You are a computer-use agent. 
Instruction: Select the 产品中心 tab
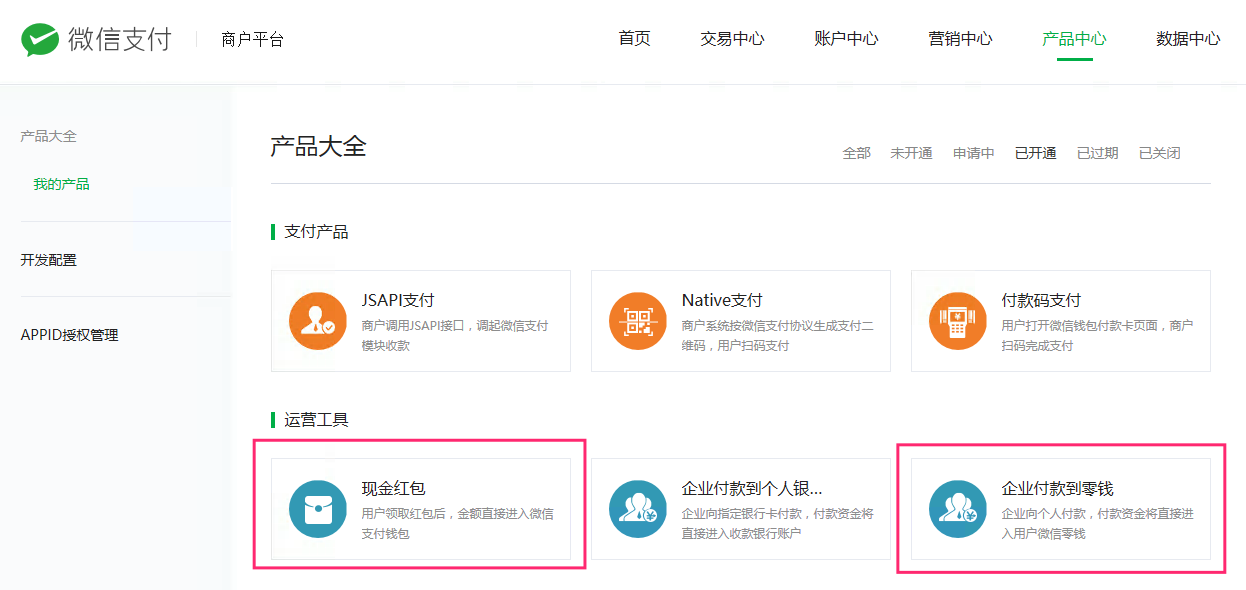(x=1074, y=39)
